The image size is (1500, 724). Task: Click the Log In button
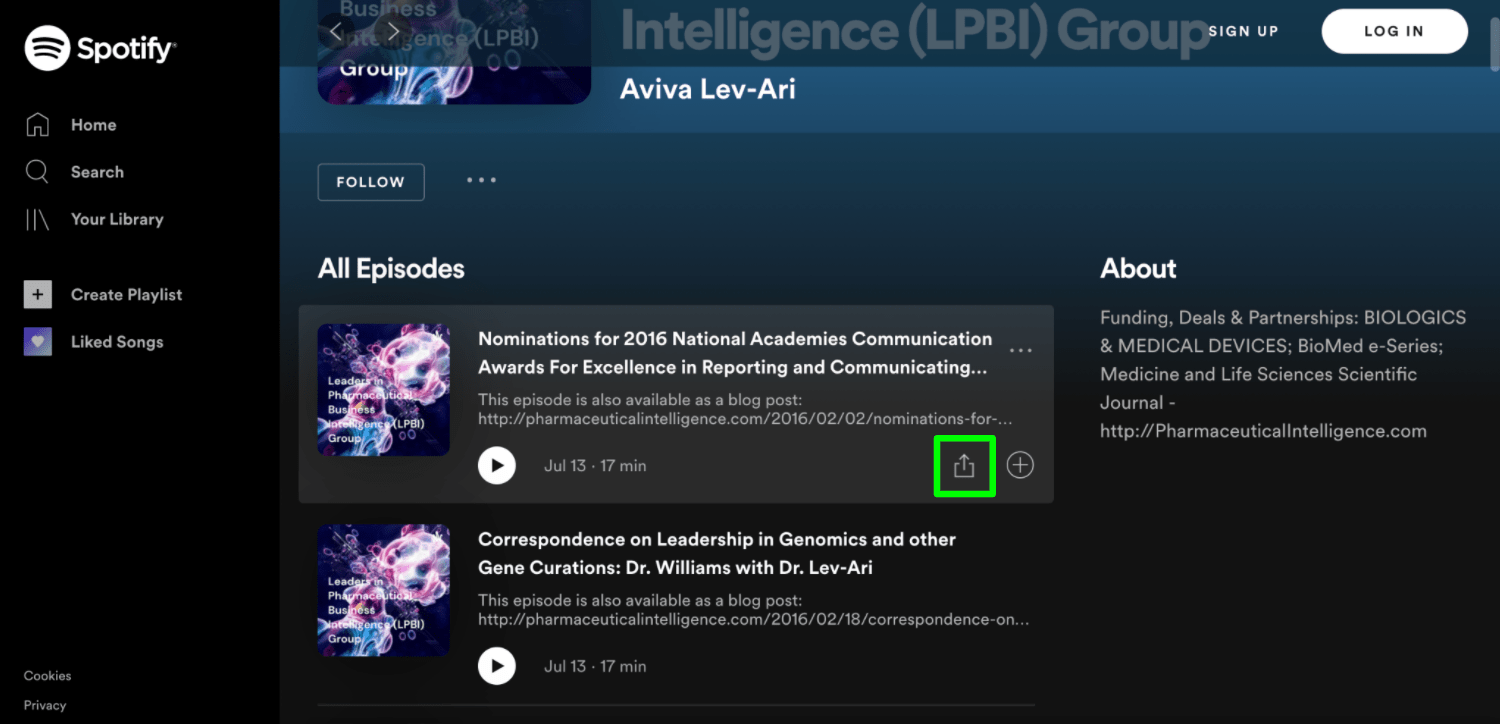tap(1394, 31)
